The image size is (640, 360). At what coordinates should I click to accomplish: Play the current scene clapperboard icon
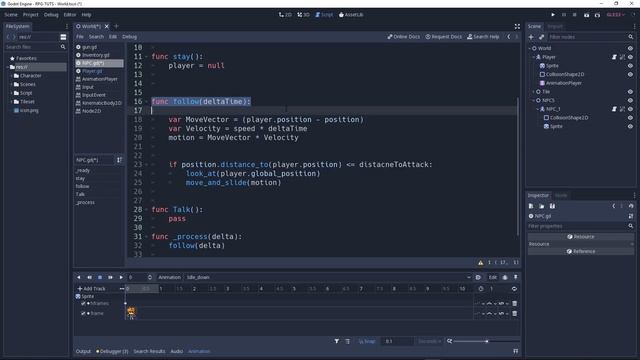point(587,15)
